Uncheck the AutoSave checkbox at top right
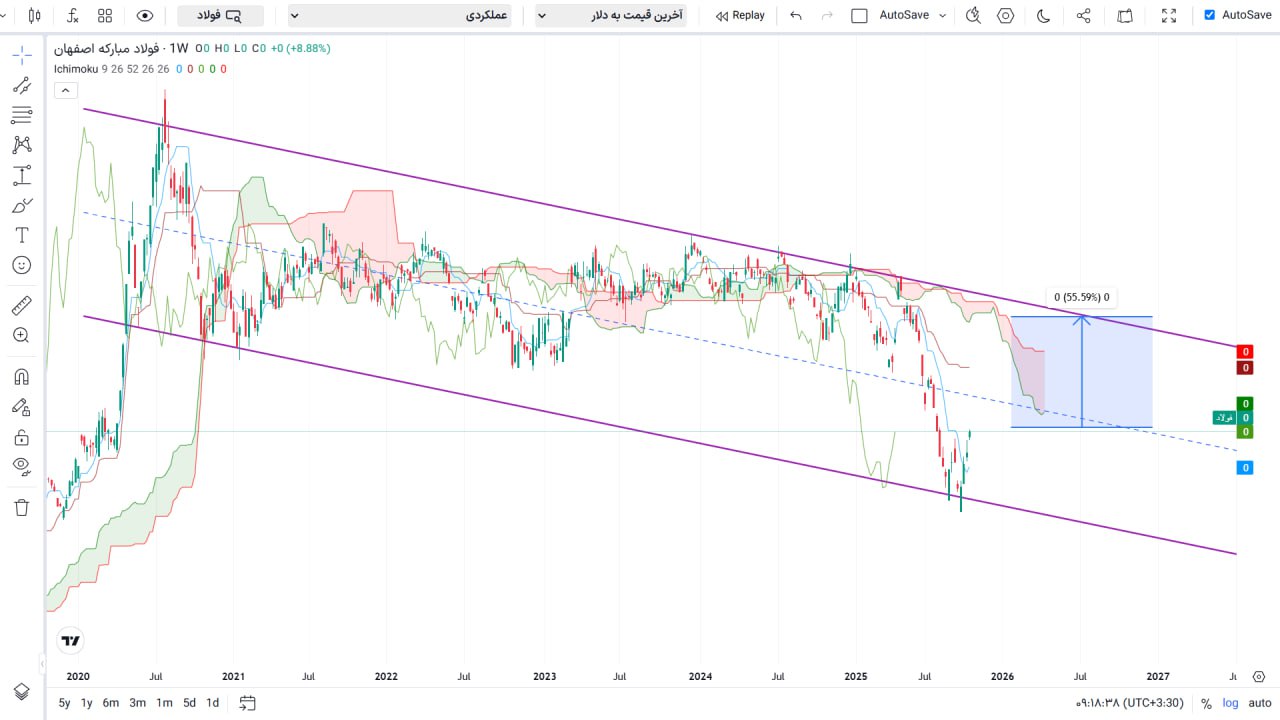 click(1210, 15)
